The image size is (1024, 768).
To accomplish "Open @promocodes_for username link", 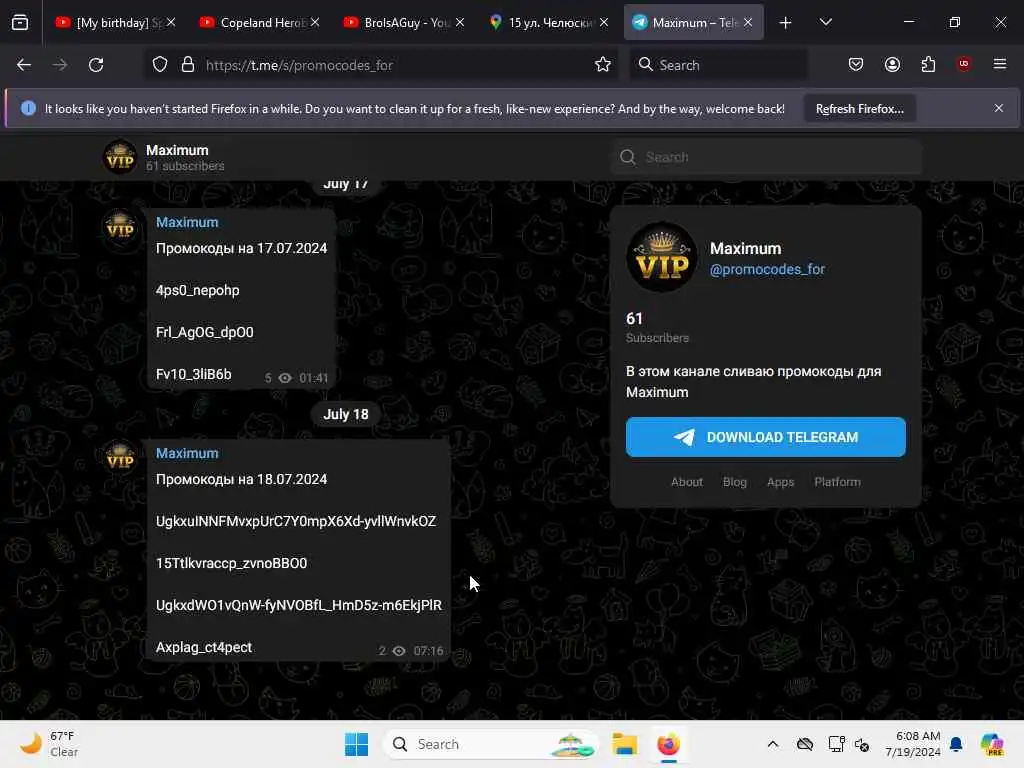I will click(767, 269).
